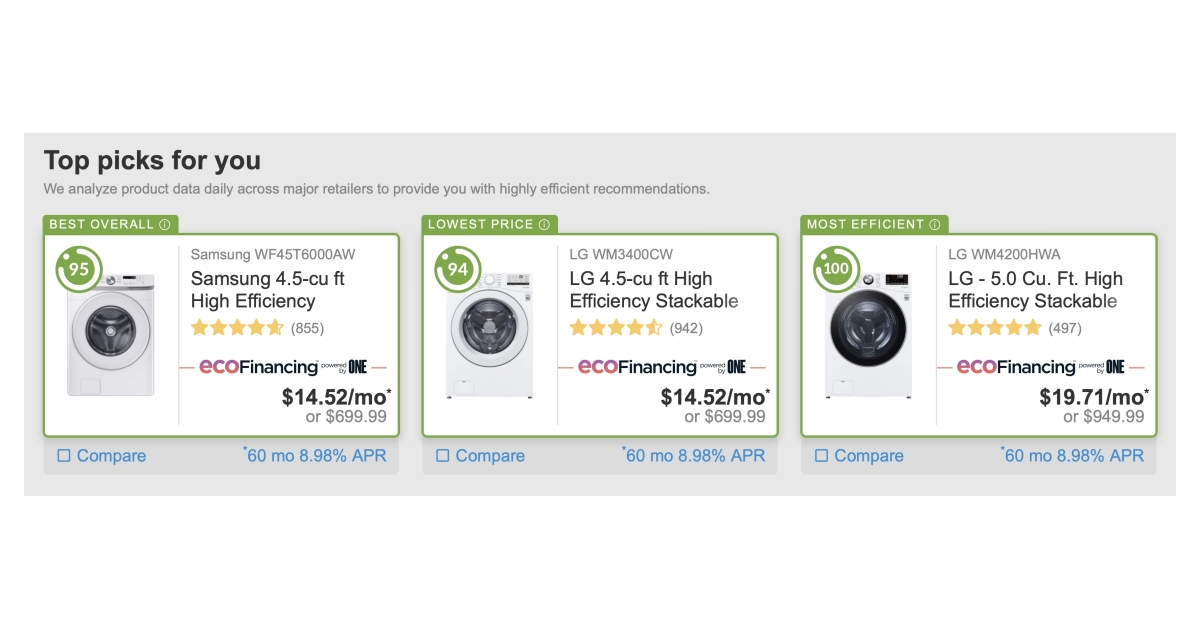Click the 100 efficiency score badge

pyautogui.click(x=836, y=268)
